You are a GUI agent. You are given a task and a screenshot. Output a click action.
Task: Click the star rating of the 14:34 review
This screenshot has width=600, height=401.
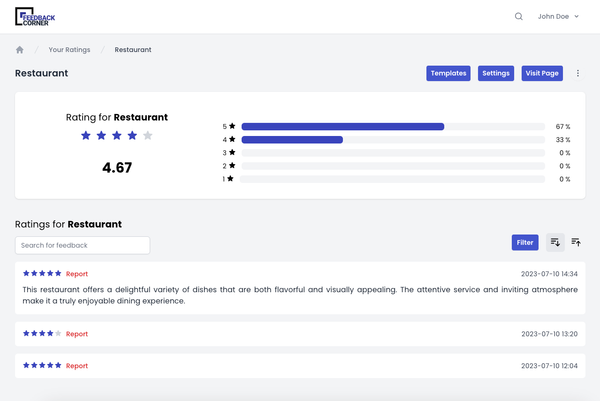coord(42,273)
